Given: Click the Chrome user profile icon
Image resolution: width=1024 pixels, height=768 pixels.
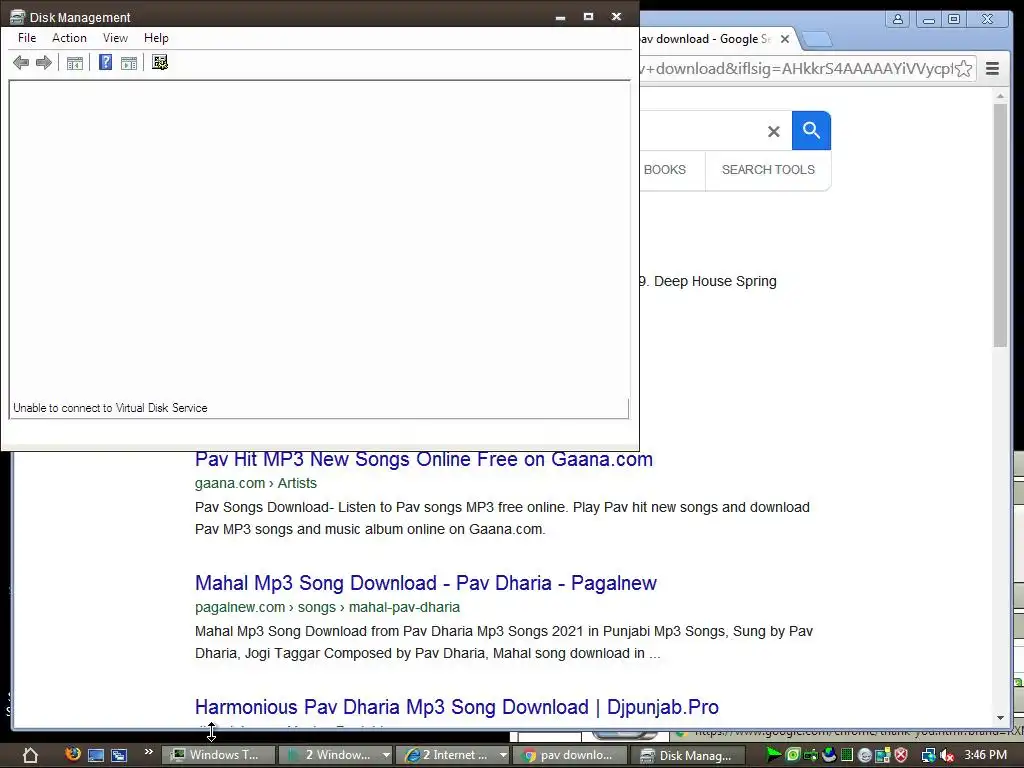Looking at the screenshot, I should coord(898,19).
